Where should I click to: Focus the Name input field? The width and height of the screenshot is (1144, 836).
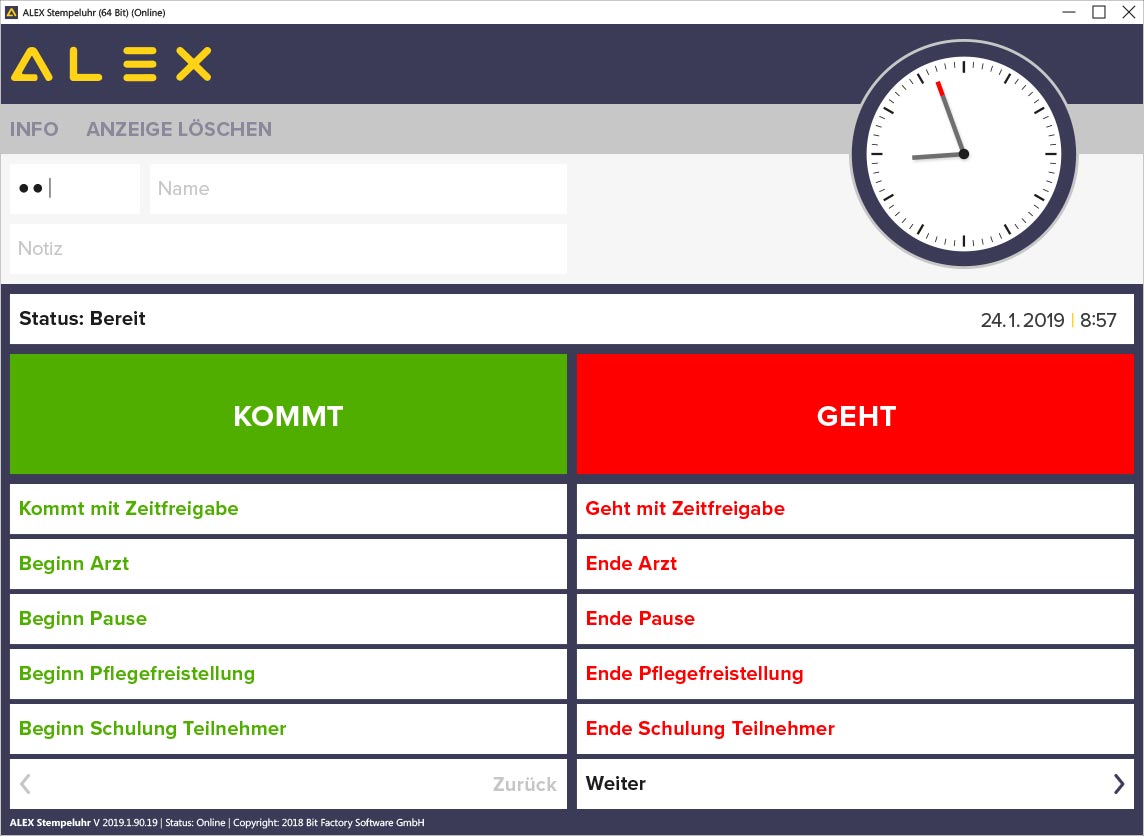(358, 189)
